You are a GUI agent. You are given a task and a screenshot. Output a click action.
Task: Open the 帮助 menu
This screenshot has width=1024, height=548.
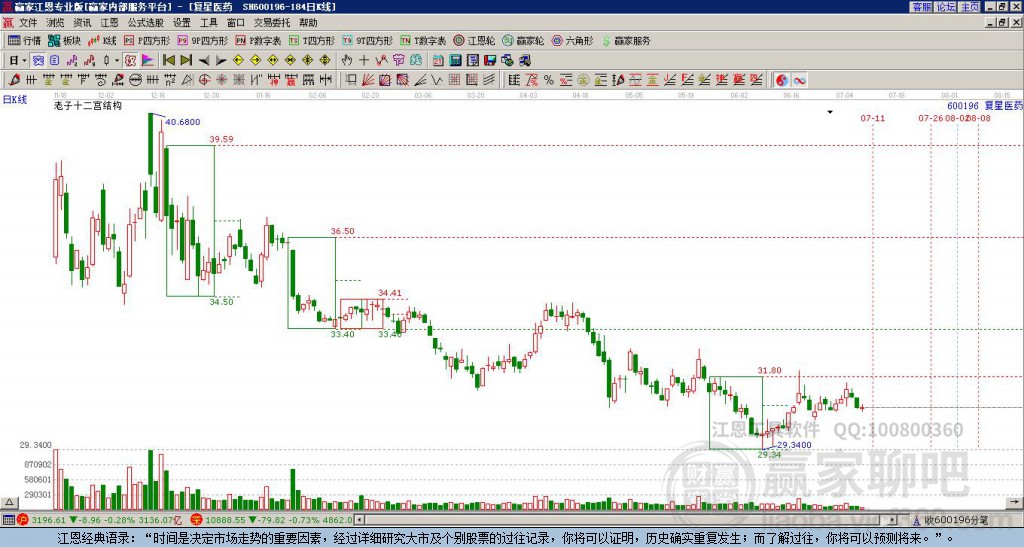(308, 23)
